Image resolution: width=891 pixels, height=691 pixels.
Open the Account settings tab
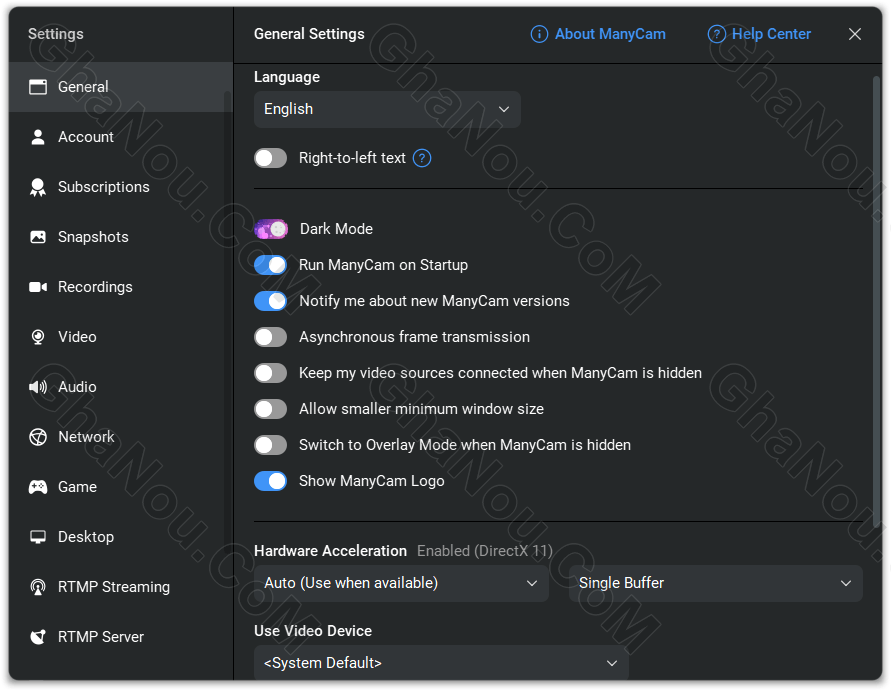[86, 137]
